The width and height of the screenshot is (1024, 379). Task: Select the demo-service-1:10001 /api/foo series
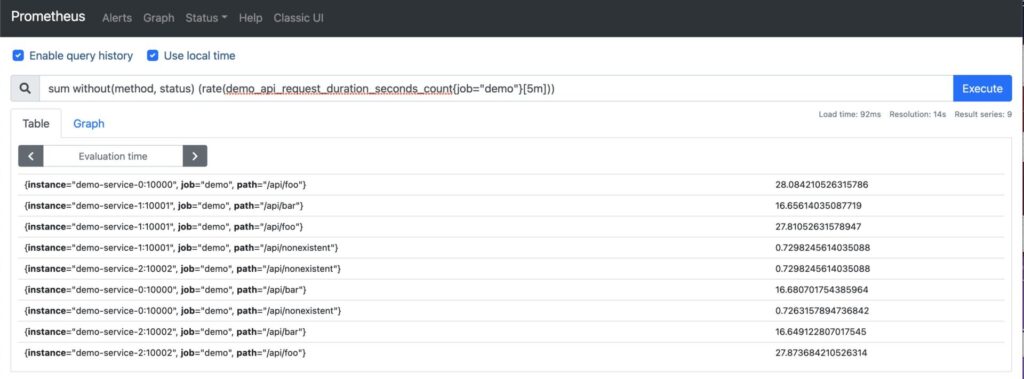[x=164, y=227]
